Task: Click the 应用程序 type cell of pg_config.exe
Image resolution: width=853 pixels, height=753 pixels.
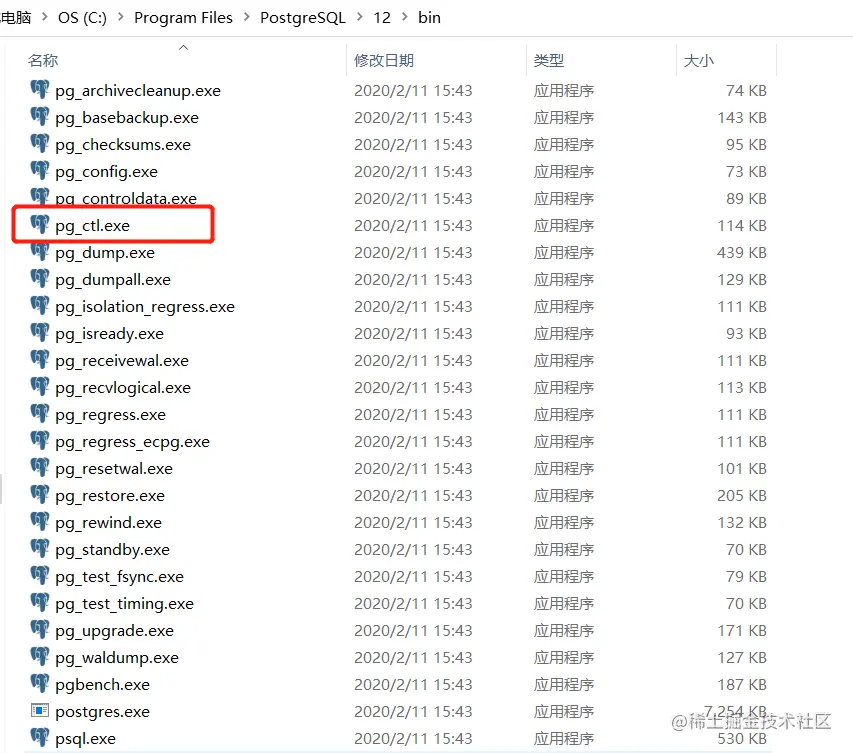Action: point(564,171)
